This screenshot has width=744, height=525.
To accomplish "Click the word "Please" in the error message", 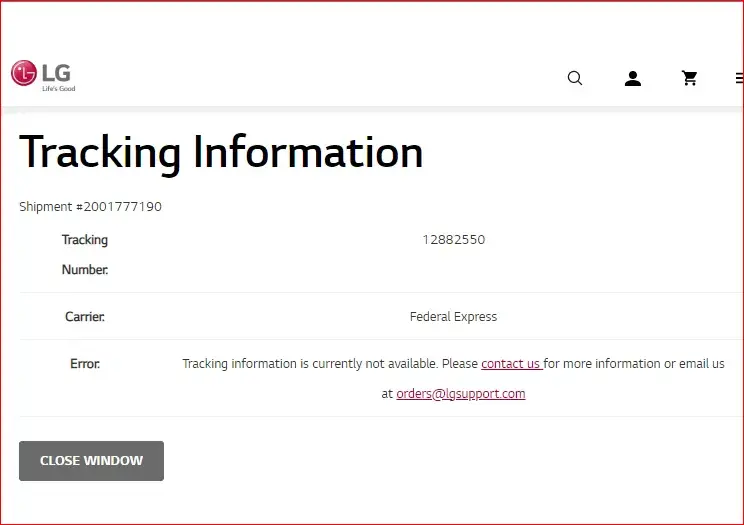I will pos(459,364).
